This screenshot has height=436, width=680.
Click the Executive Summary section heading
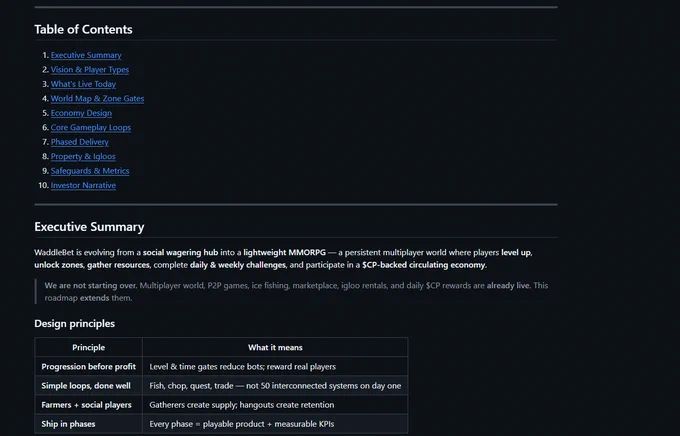coord(89,227)
